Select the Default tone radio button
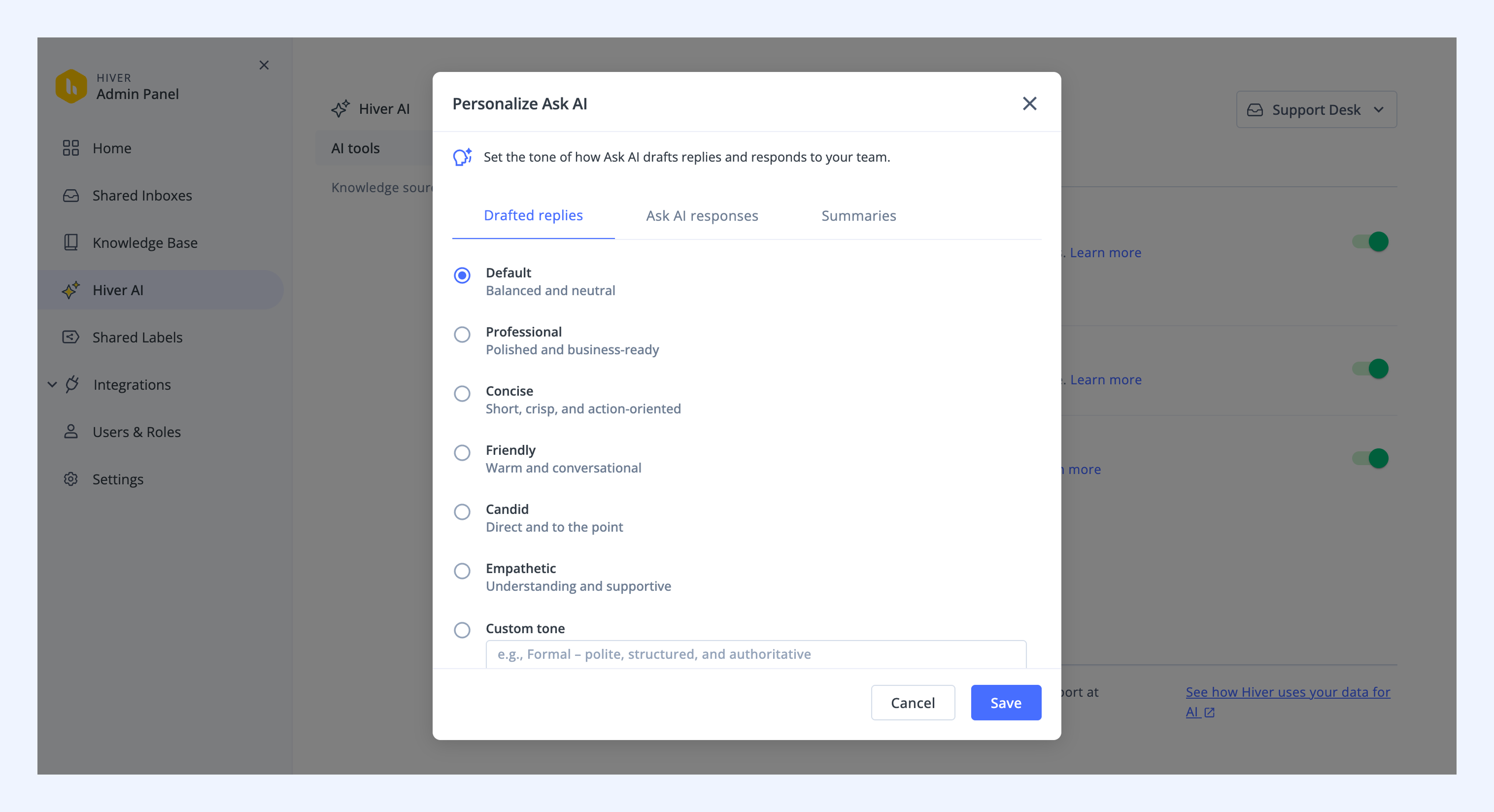The image size is (1494, 812). pyautogui.click(x=462, y=275)
